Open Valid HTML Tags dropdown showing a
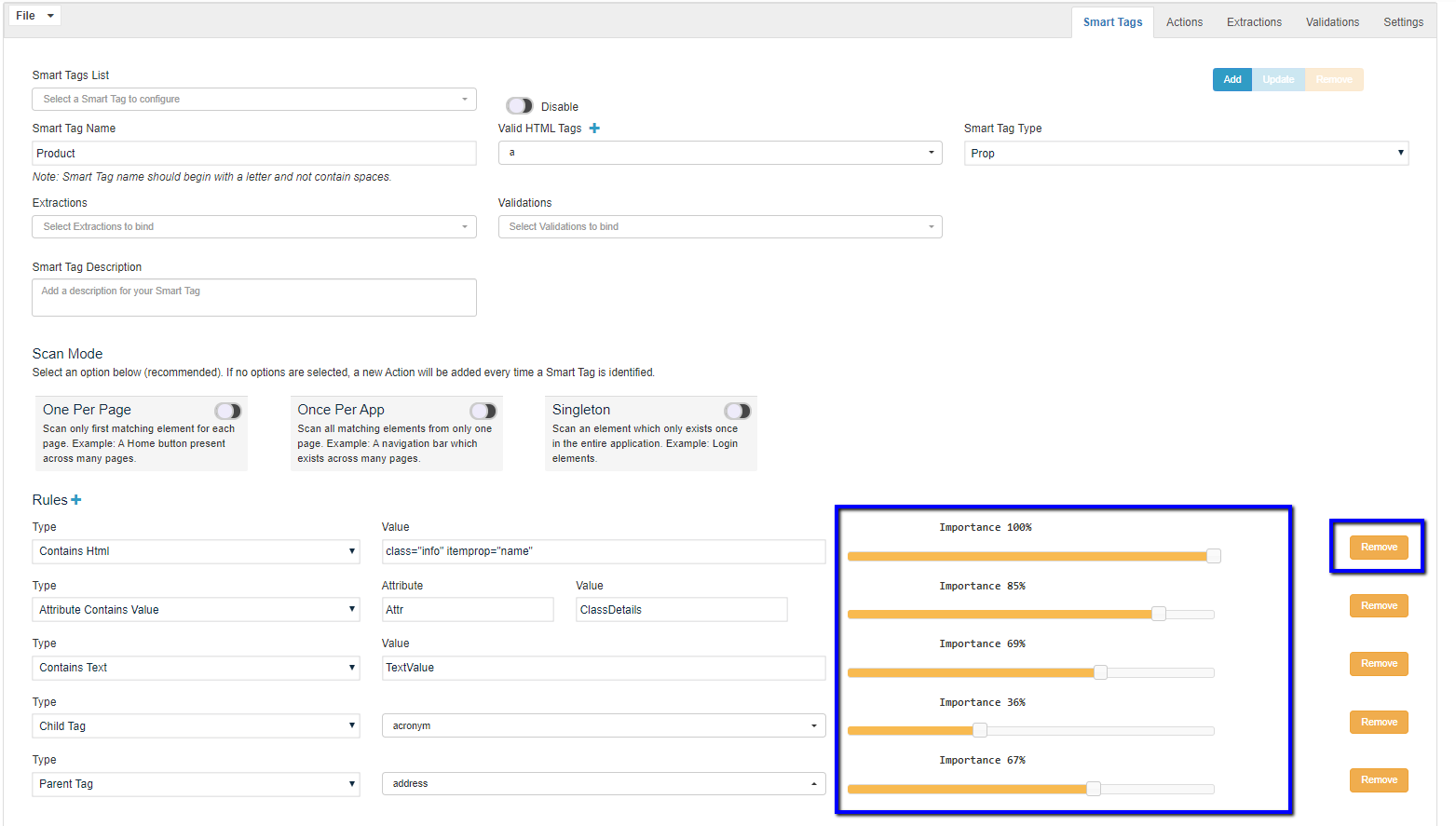 click(x=720, y=153)
